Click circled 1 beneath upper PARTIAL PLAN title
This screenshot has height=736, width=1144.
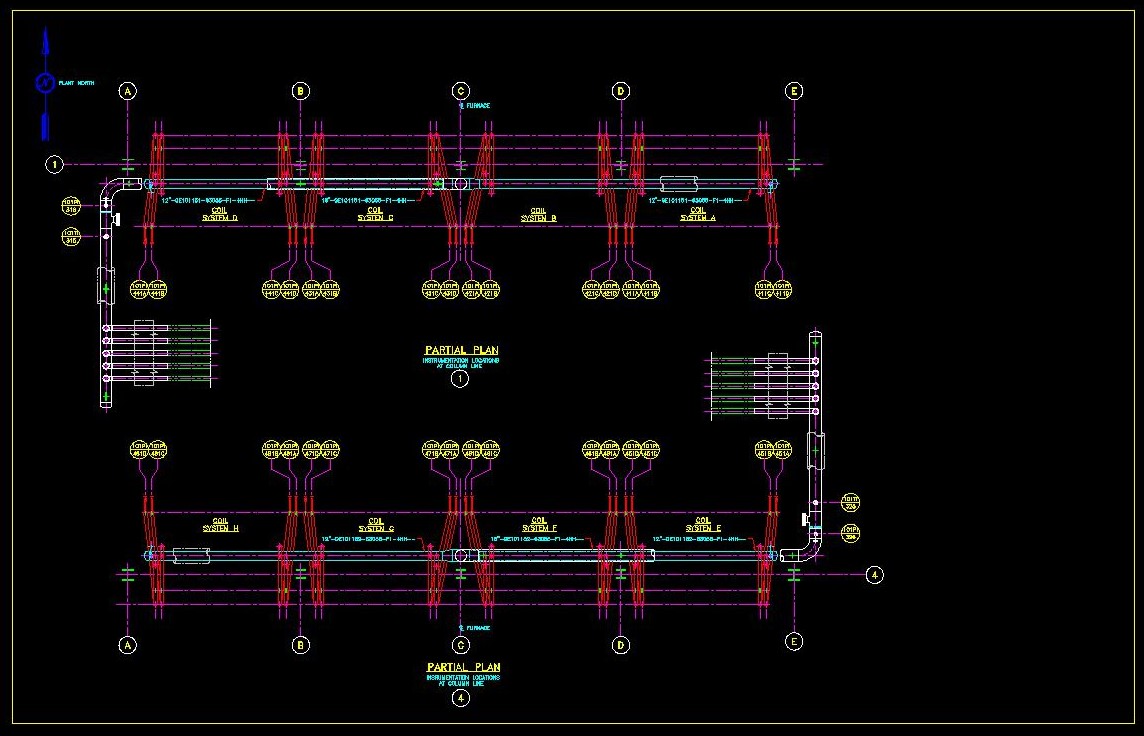click(460, 379)
